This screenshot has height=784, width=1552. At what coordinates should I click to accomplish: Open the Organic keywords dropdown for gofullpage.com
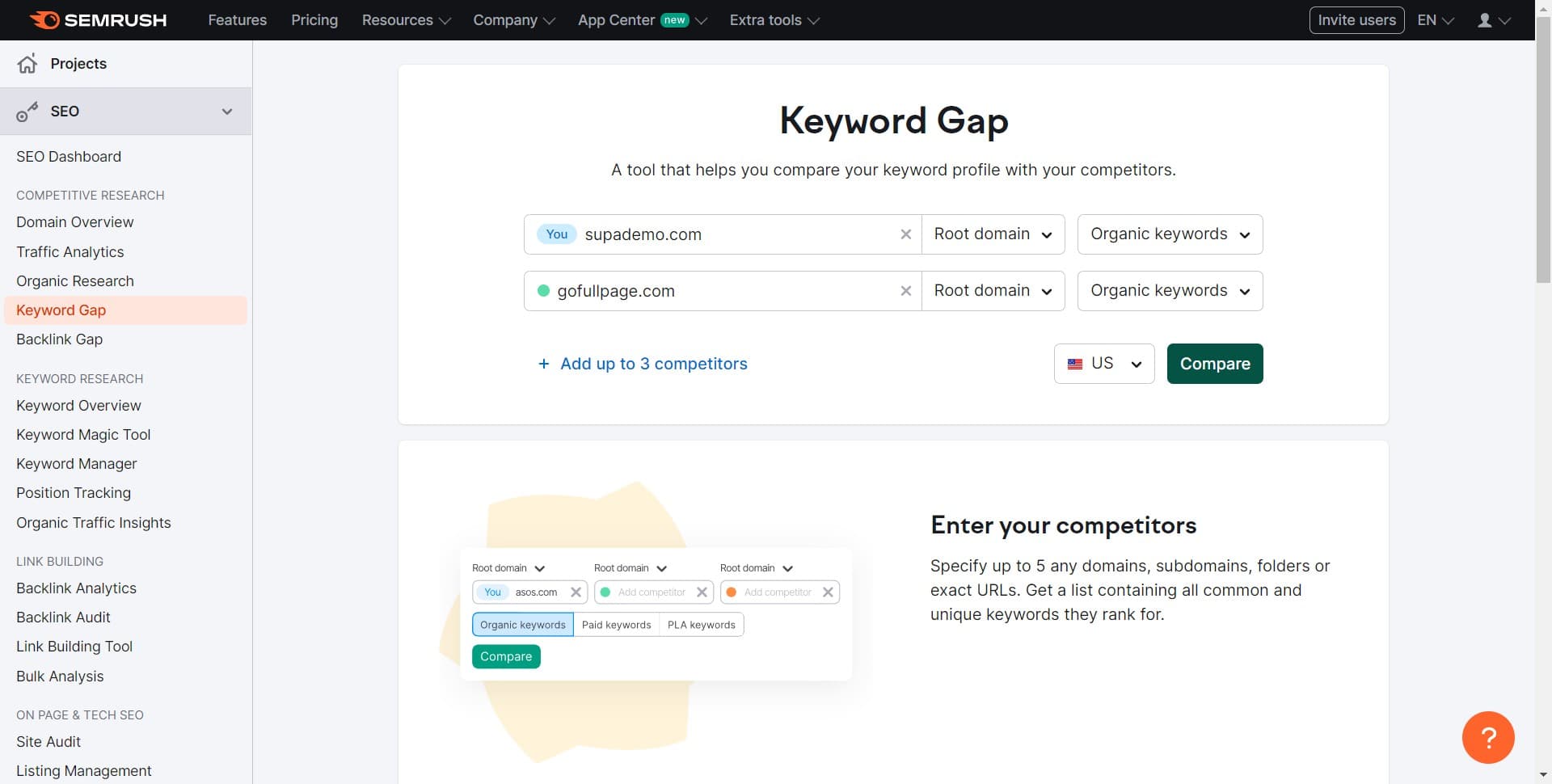[x=1170, y=290]
